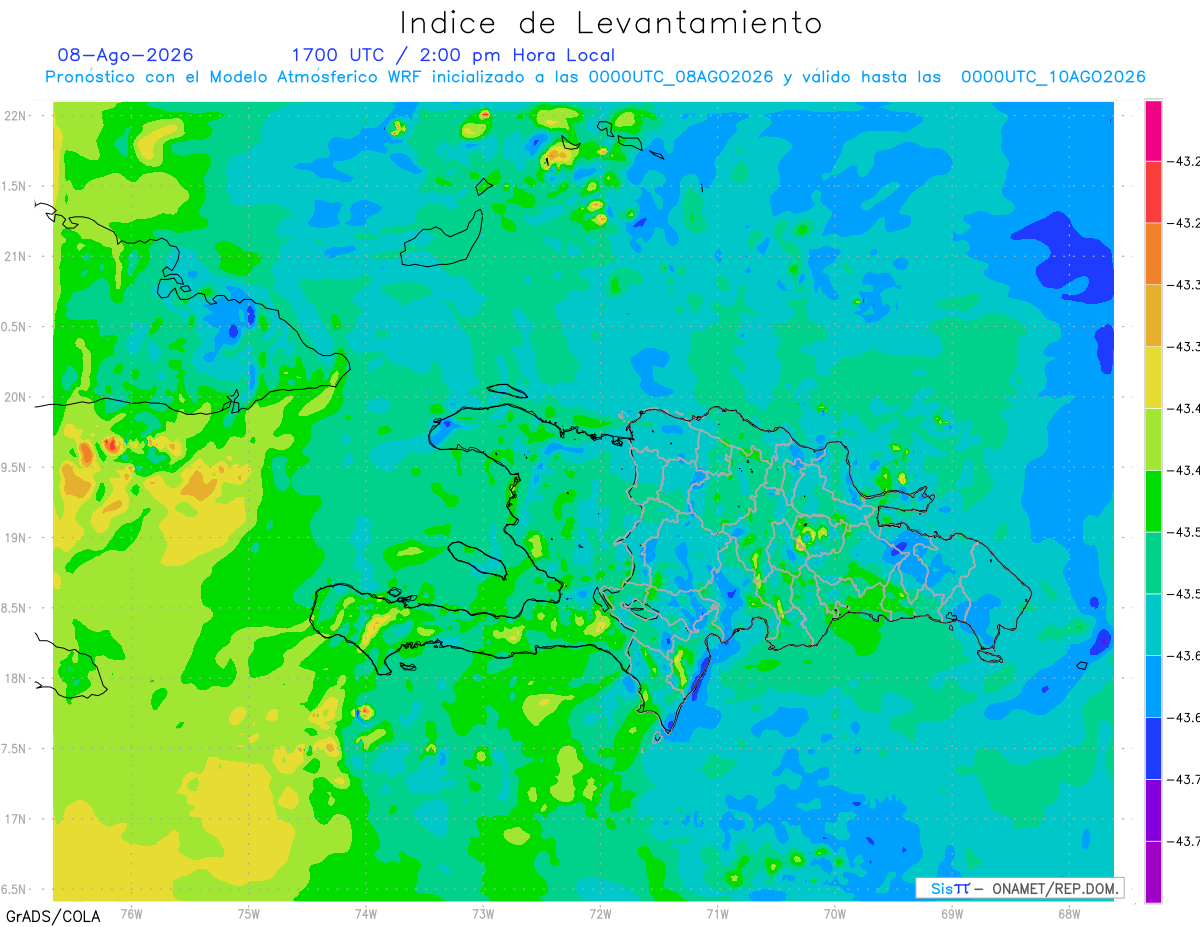Click the "SisTT - ONAMET/REP.DOM." attribution box
The image size is (1200, 927).
click(1020, 888)
